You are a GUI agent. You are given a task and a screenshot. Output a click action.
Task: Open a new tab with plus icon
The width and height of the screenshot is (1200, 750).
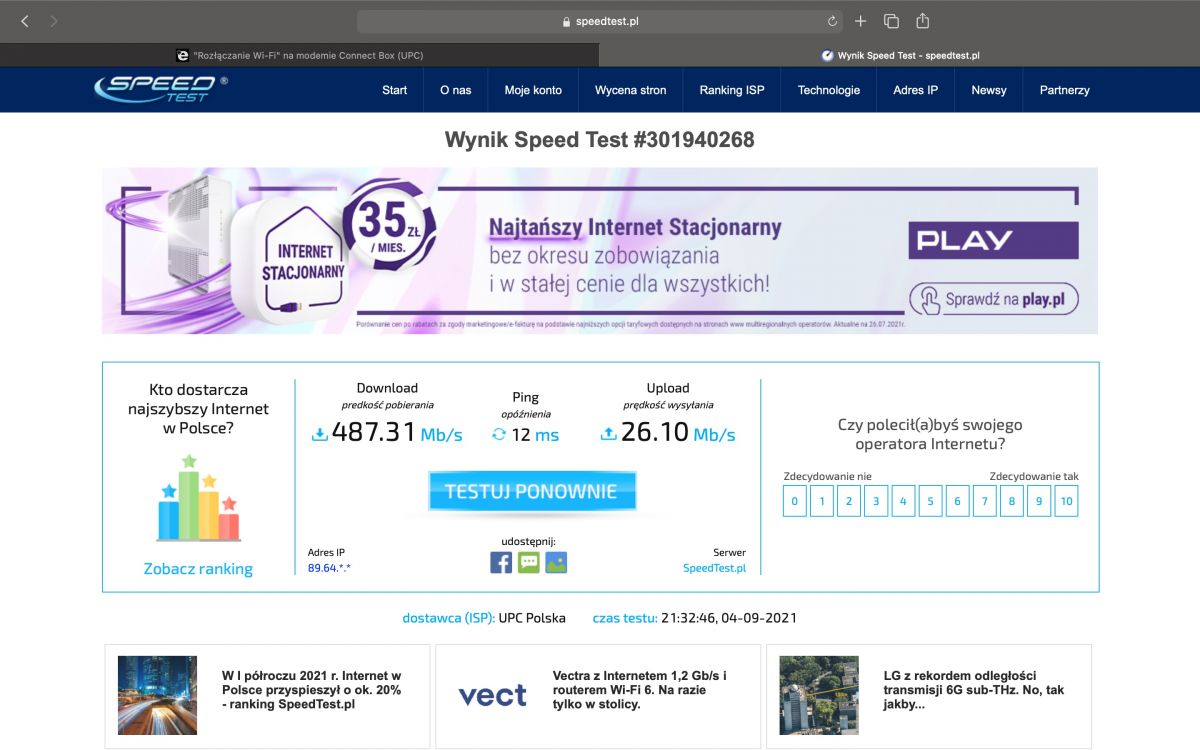pos(860,21)
